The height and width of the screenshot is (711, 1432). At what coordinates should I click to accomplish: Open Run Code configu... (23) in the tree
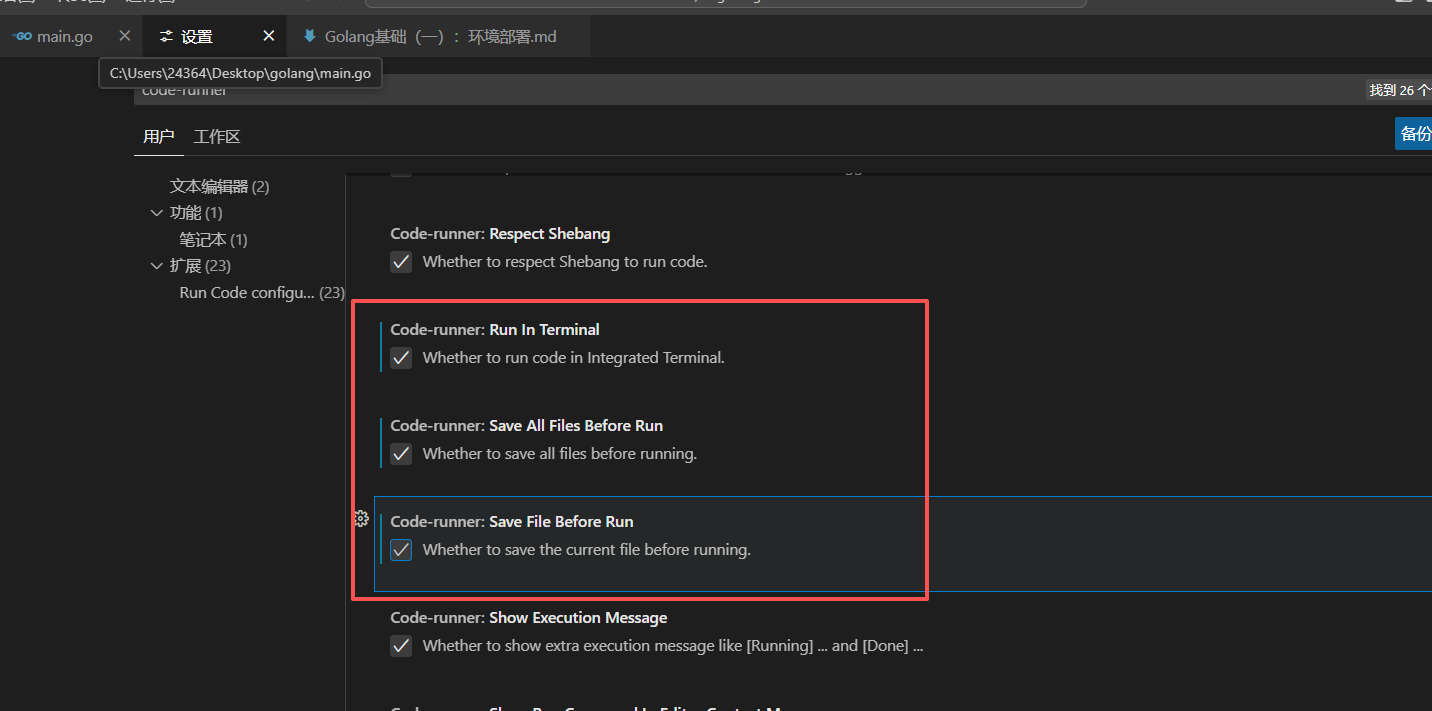pos(262,293)
